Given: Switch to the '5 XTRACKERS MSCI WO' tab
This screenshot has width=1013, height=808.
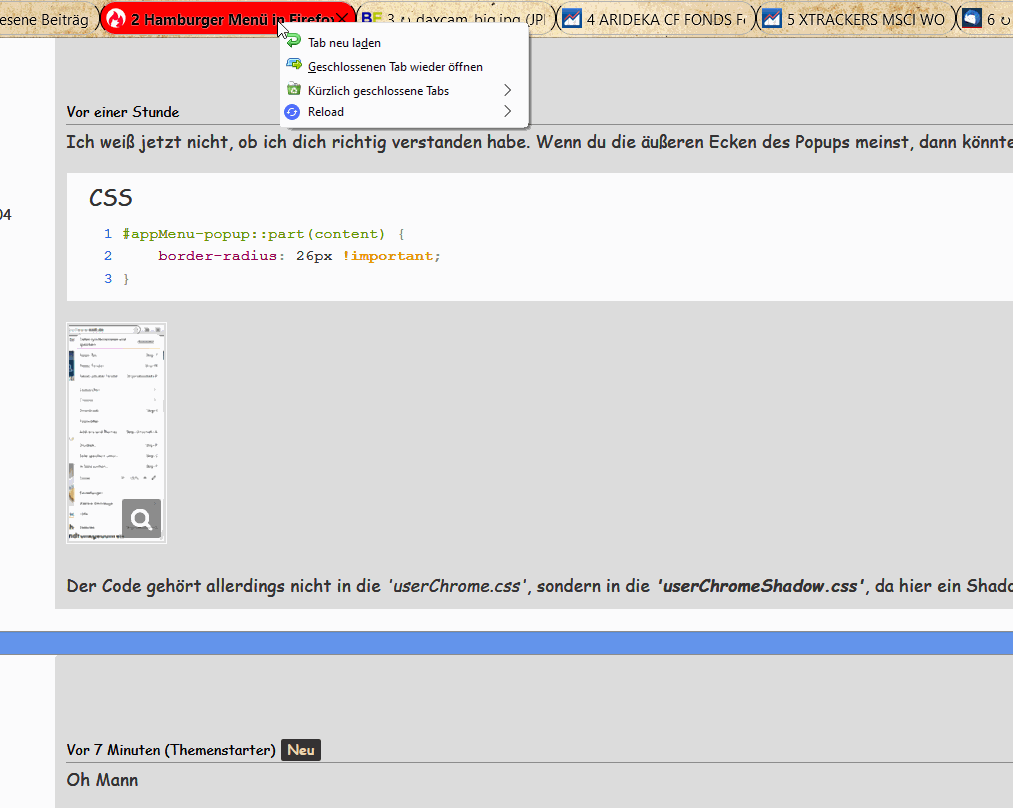Looking at the screenshot, I should 865,18.
